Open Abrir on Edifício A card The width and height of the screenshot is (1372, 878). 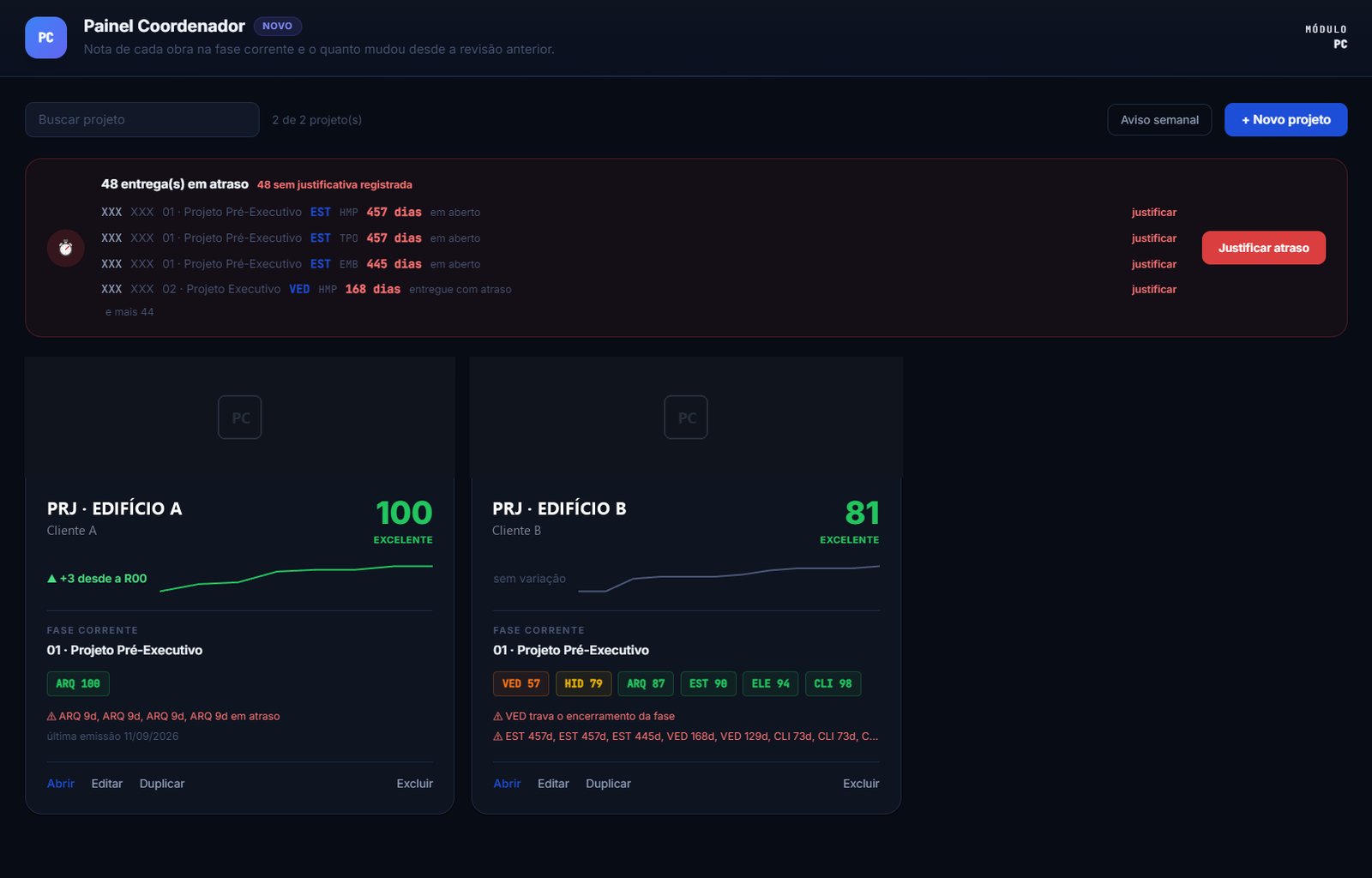[x=61, y=784]
